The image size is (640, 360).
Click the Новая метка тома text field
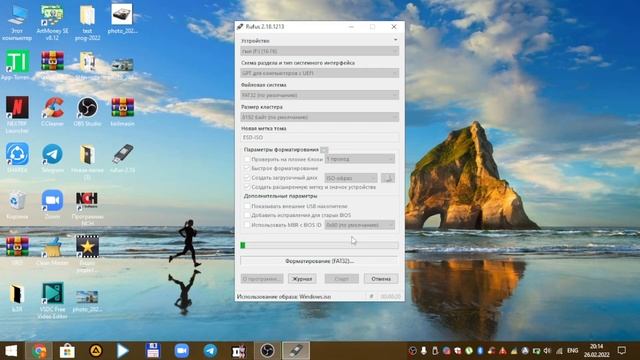click(320, 138)
